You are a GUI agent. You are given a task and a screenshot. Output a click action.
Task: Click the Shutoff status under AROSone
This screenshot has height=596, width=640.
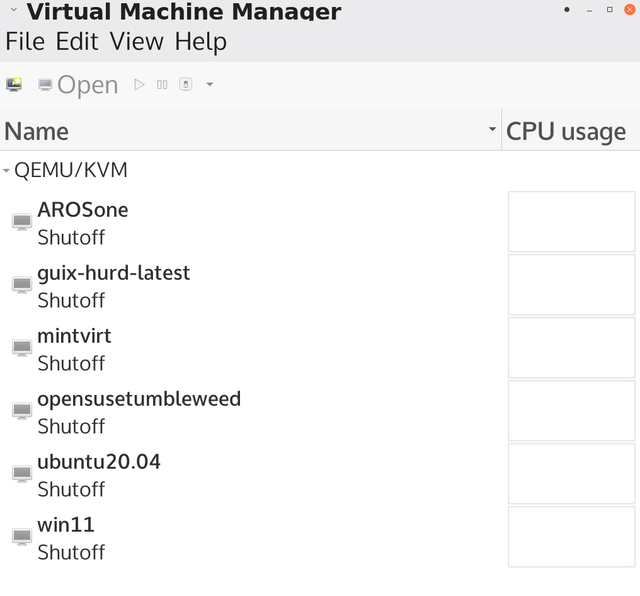pos(71,238)
